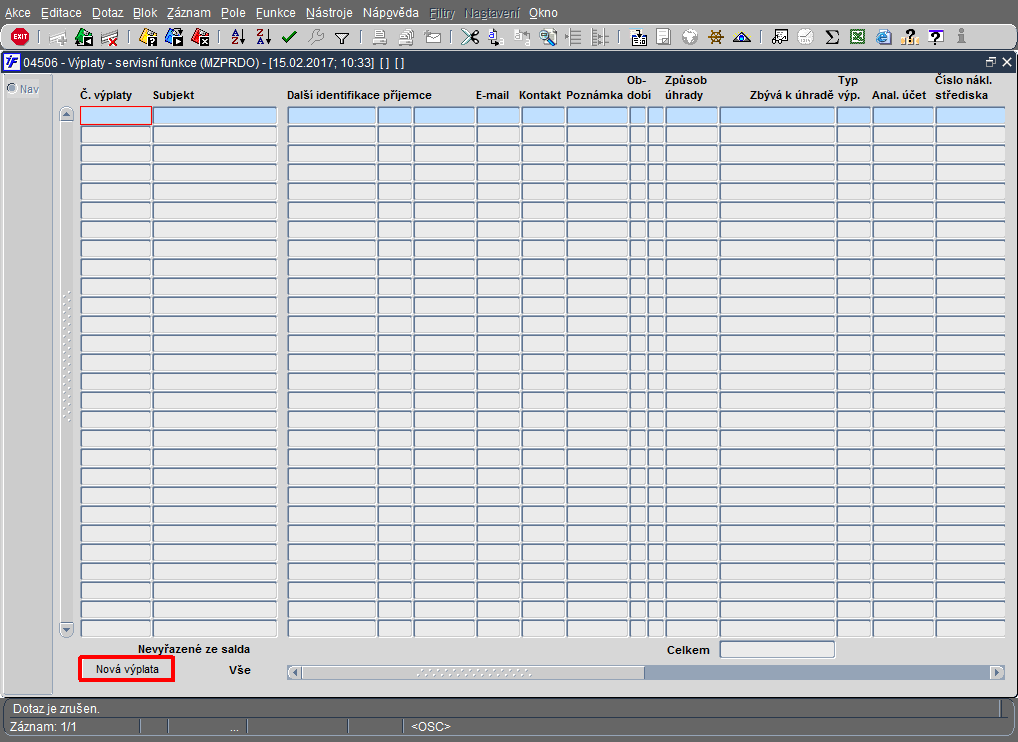Restore the inner form window
The width and height of the screenshot is (1018, 742).
click(990, 62)
